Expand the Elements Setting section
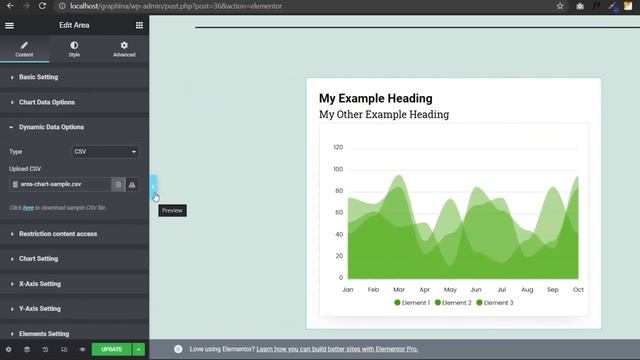Viewport: 640px width, 360px height. tap(74, 333)
